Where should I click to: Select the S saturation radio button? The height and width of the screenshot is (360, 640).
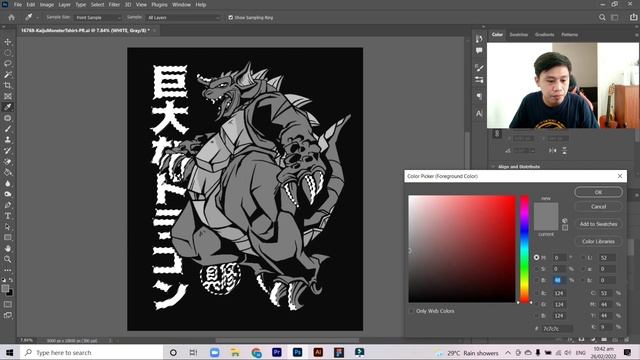click(x=536, y=269)
